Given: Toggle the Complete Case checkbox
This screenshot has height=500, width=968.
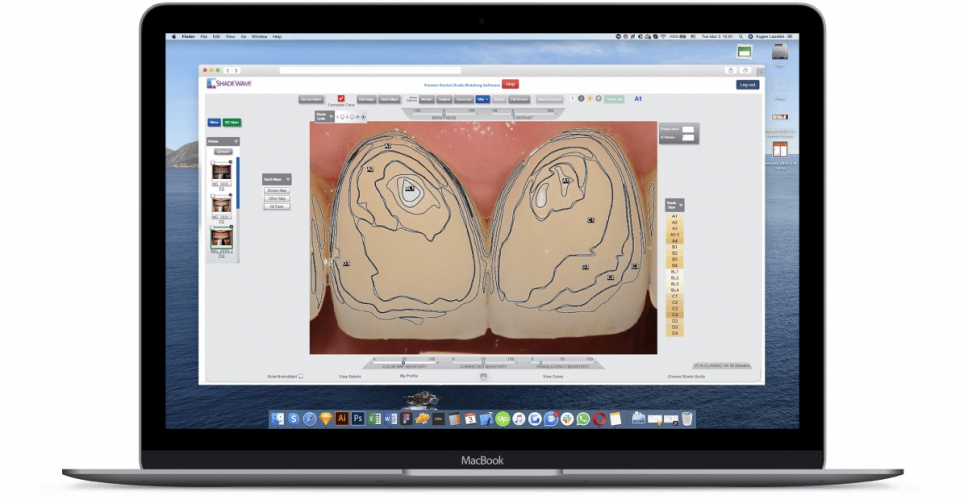Looking at the screenshot, I should [341, 98].
